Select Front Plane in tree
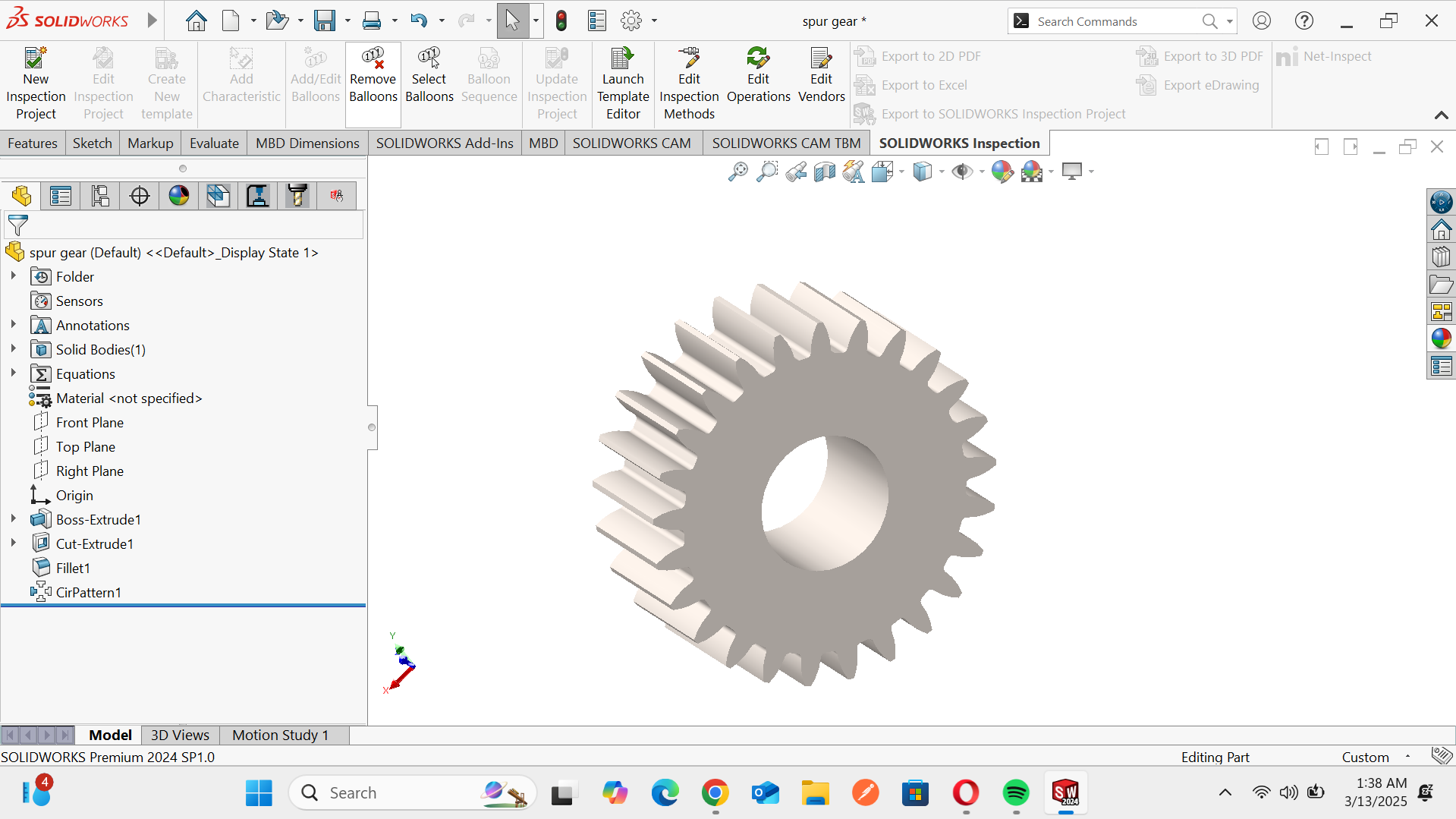This screenshot has height=819, width=1456. point(90,422)
